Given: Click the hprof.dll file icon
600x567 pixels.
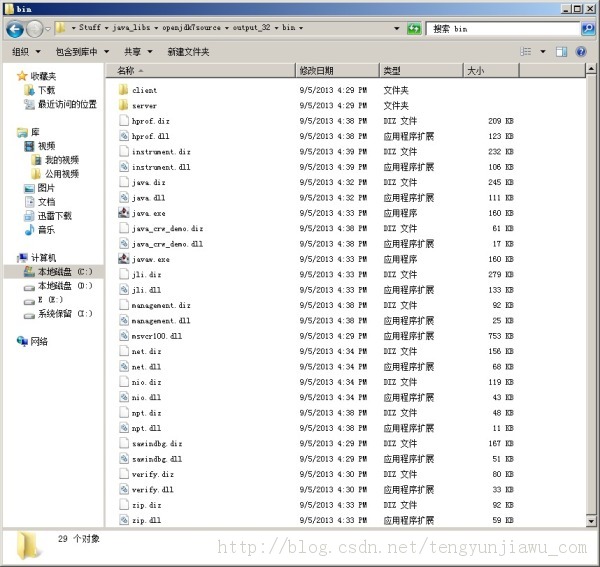Looking at the screenshot, I should (x=123, y=136).
